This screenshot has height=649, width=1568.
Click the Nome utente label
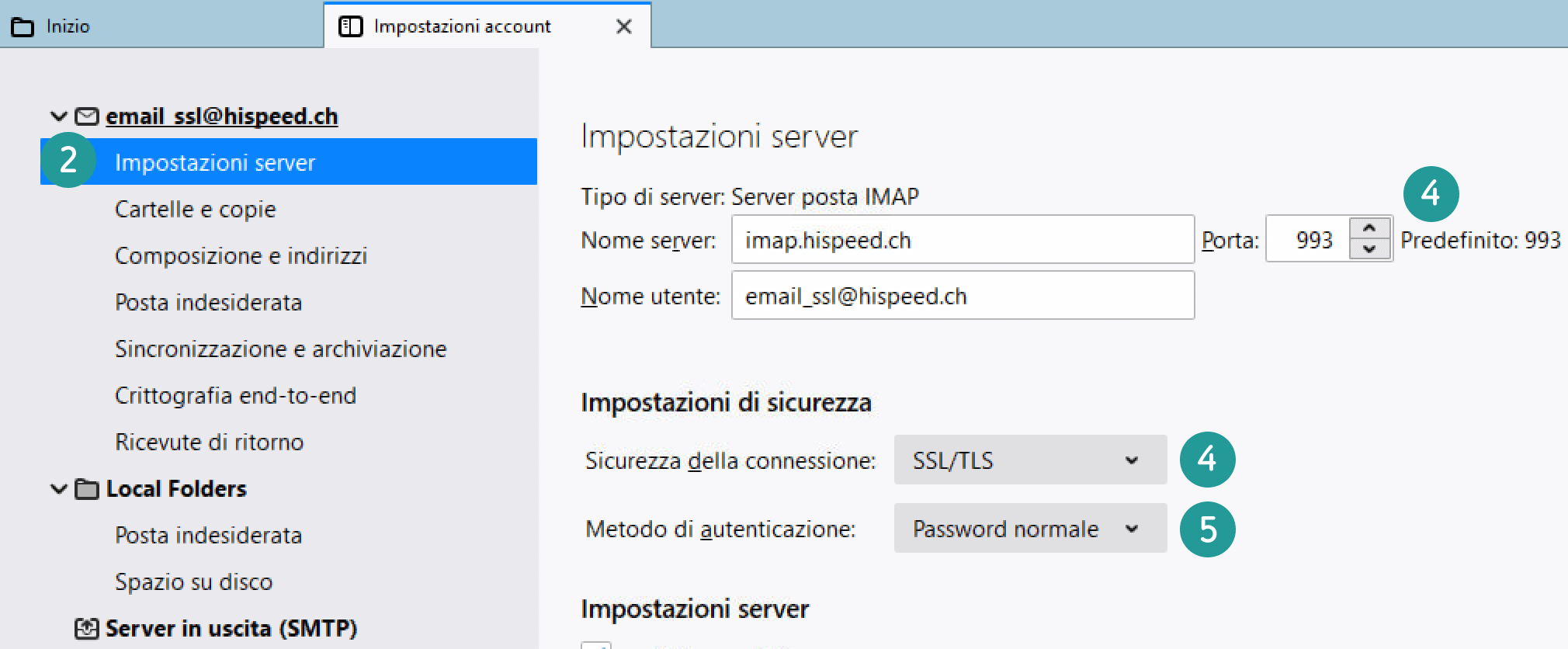pos(650,296)
